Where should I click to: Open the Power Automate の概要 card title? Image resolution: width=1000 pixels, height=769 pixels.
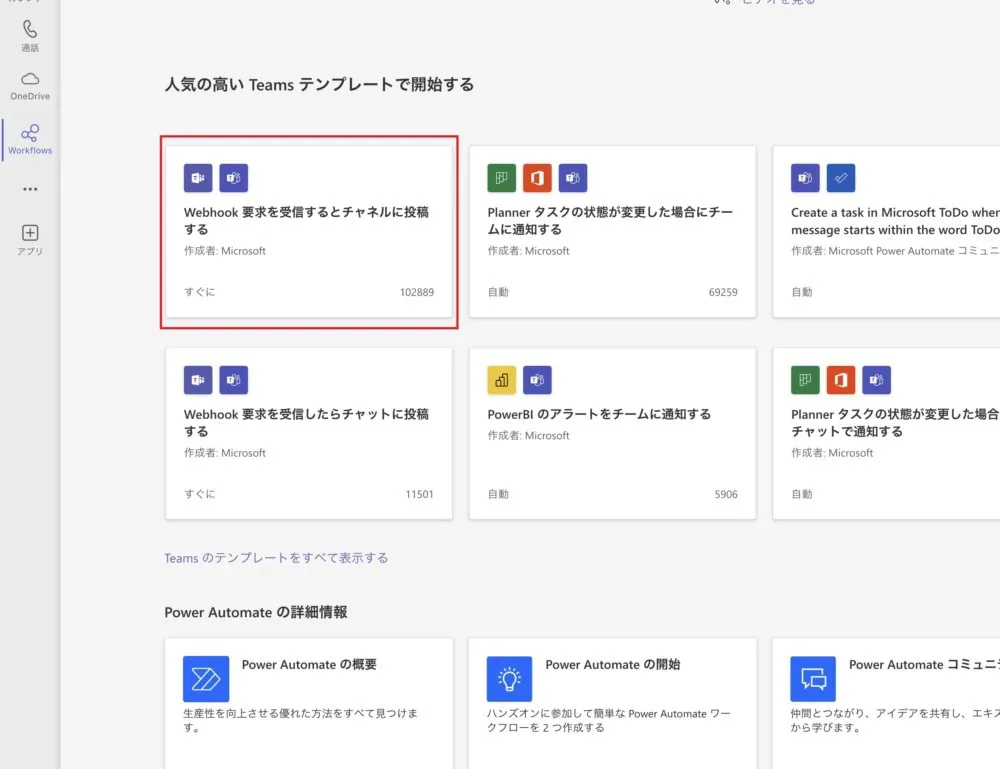309,664
